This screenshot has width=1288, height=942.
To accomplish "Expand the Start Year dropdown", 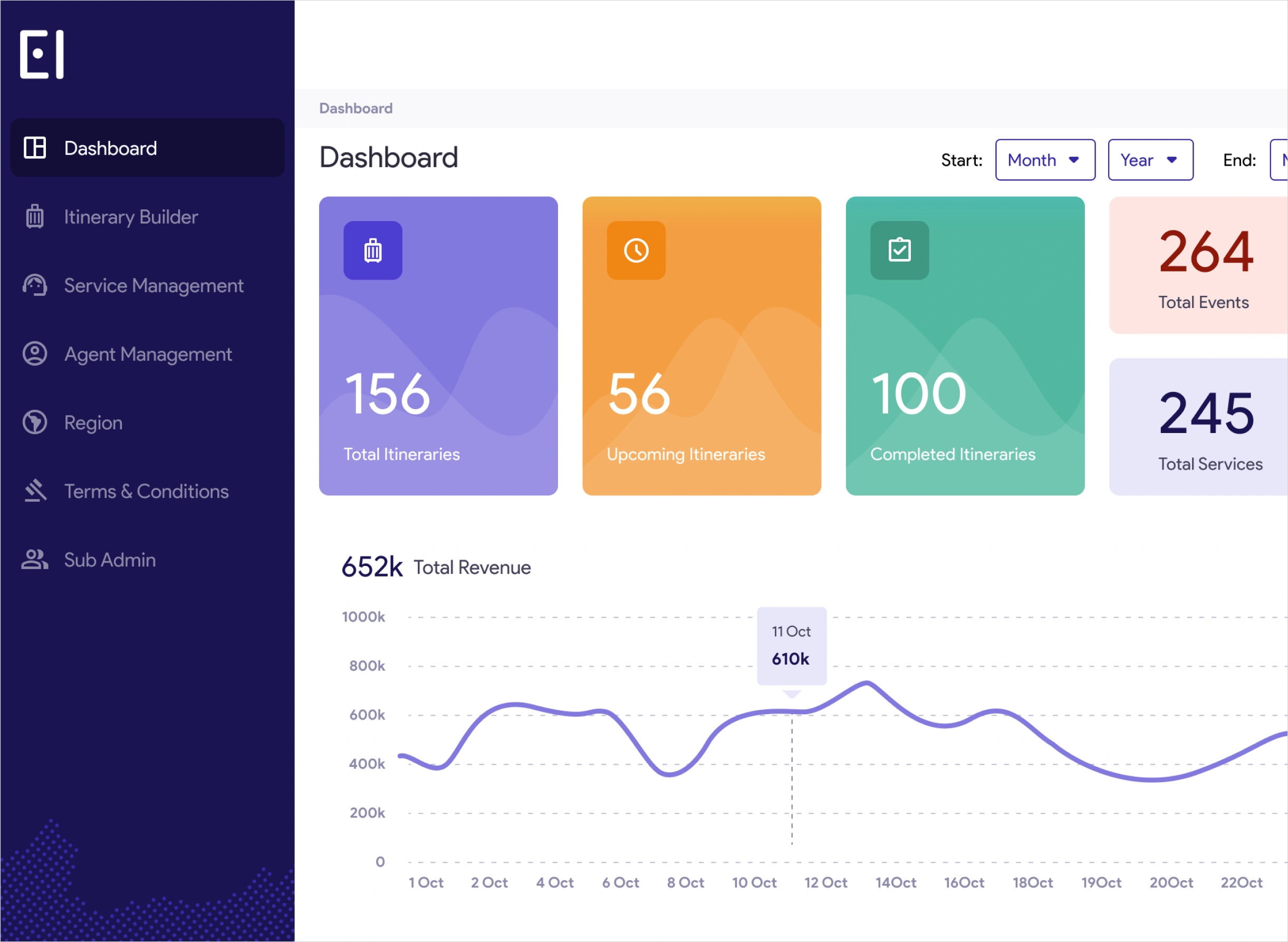I will [1150, 160].
